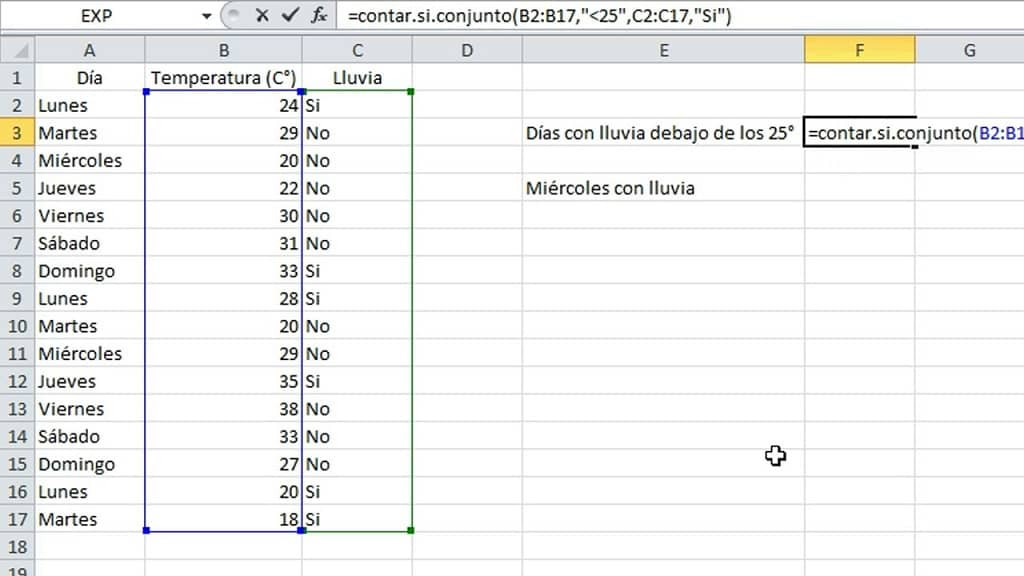Select the highlighted column F header
This screenshot has height=576, width=1024.
859,50
